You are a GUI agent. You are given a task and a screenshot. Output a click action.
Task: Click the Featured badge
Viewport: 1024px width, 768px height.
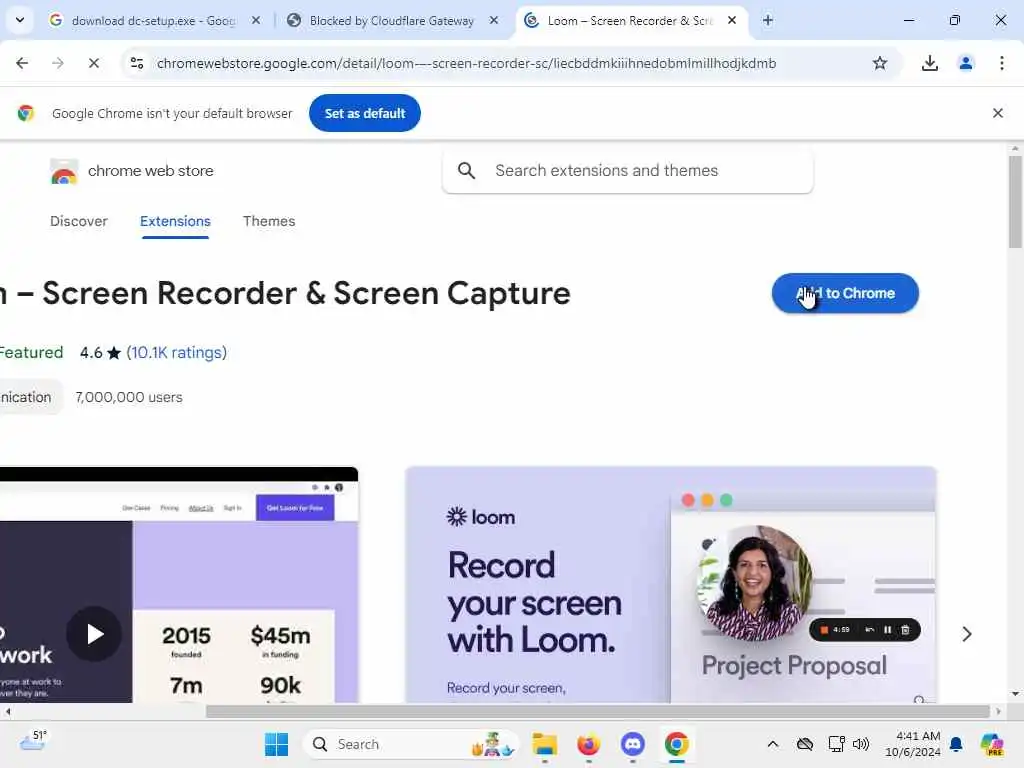tap(31, 353)
